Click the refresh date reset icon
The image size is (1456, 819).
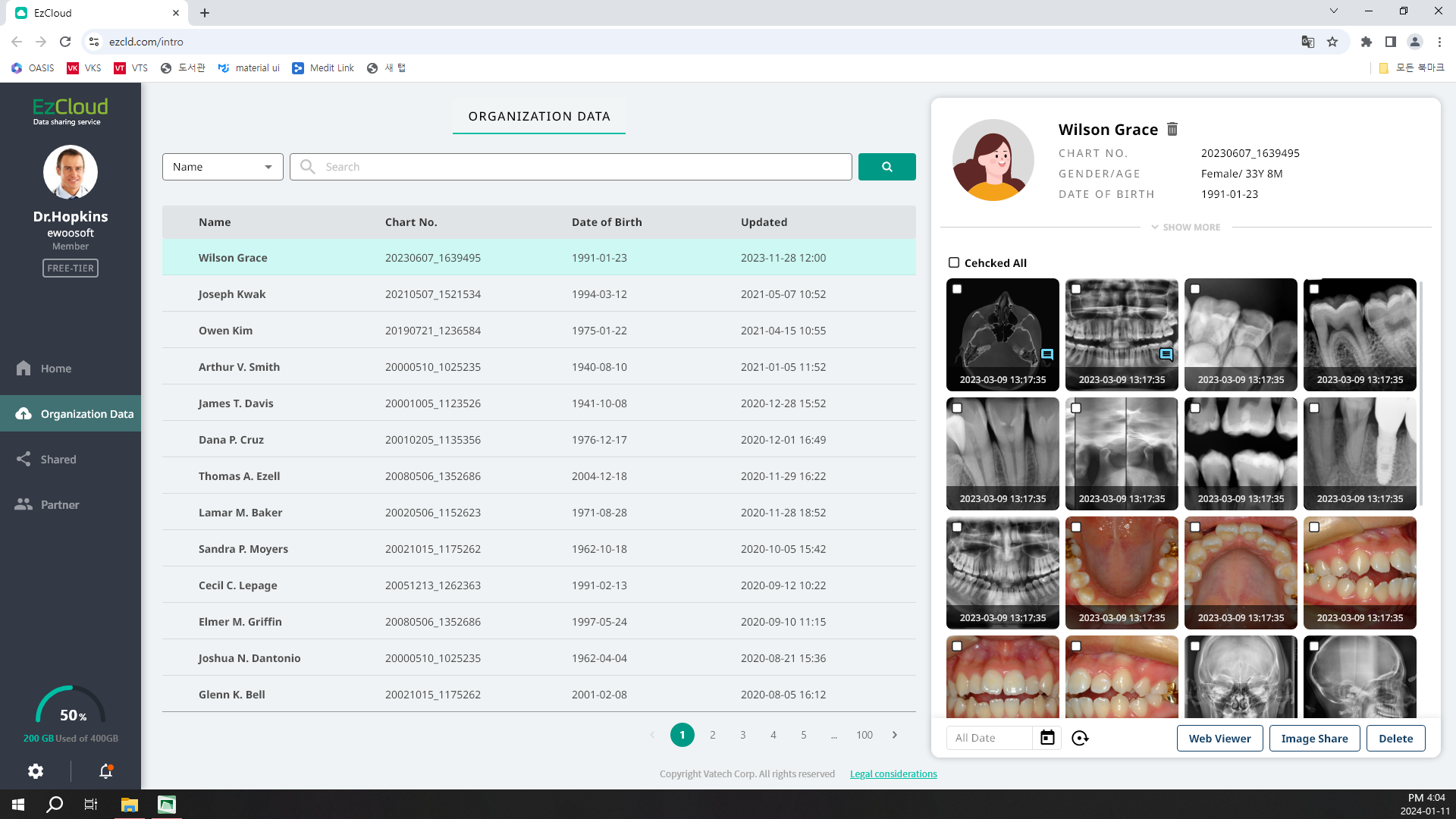1080,738
